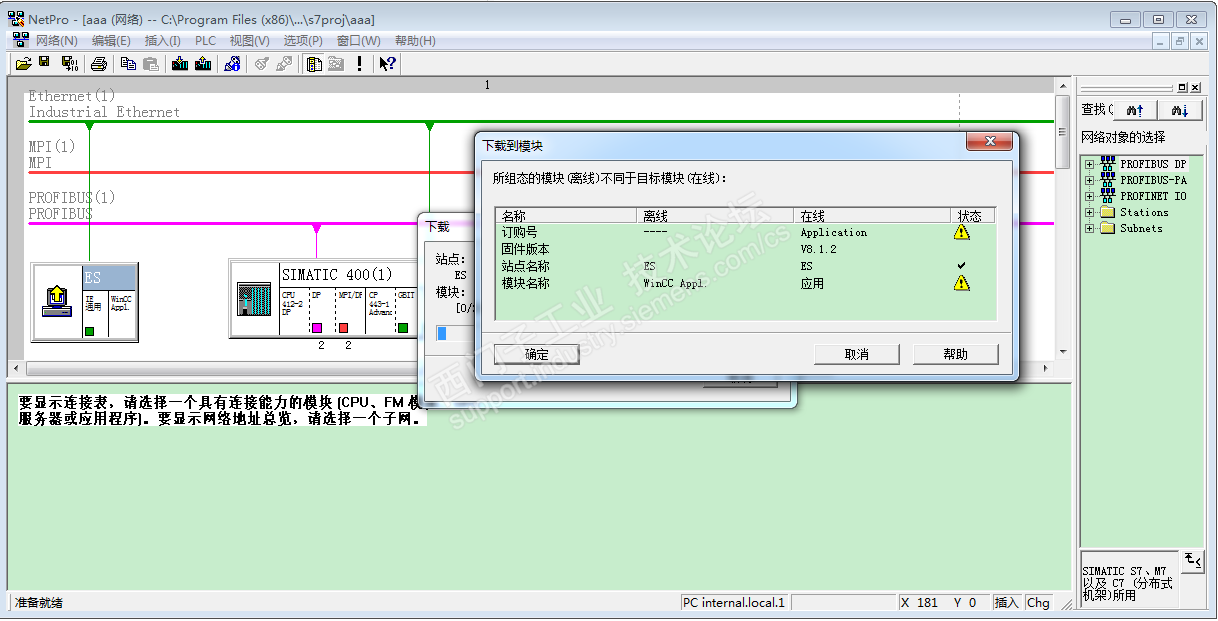This screenshot has width=1218, height=621.
Task: Open the 窗口(W) menu
Action: 359,41
